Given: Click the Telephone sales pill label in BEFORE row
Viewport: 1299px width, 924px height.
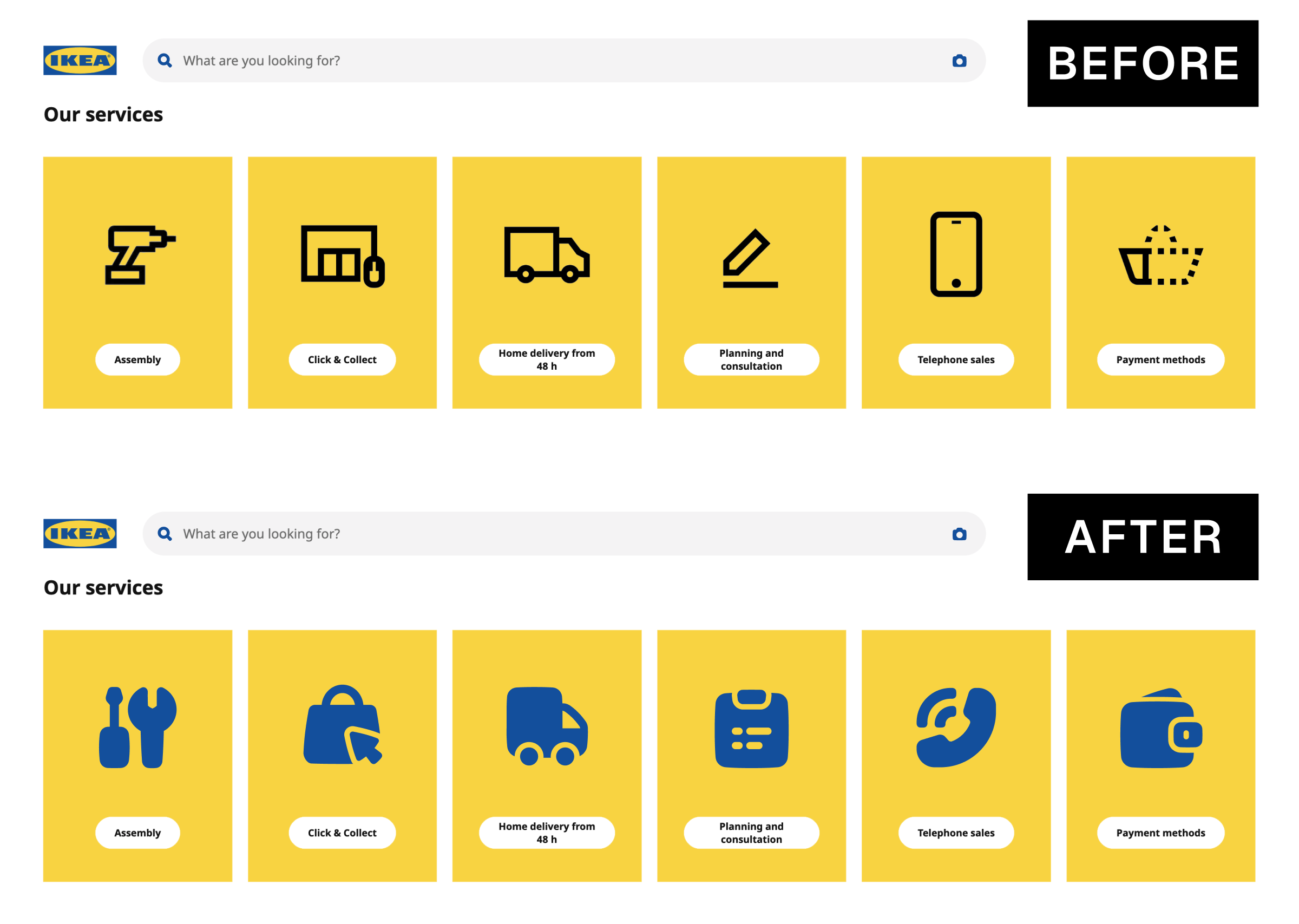Looking at the screenshot, I should pos(955,359).
